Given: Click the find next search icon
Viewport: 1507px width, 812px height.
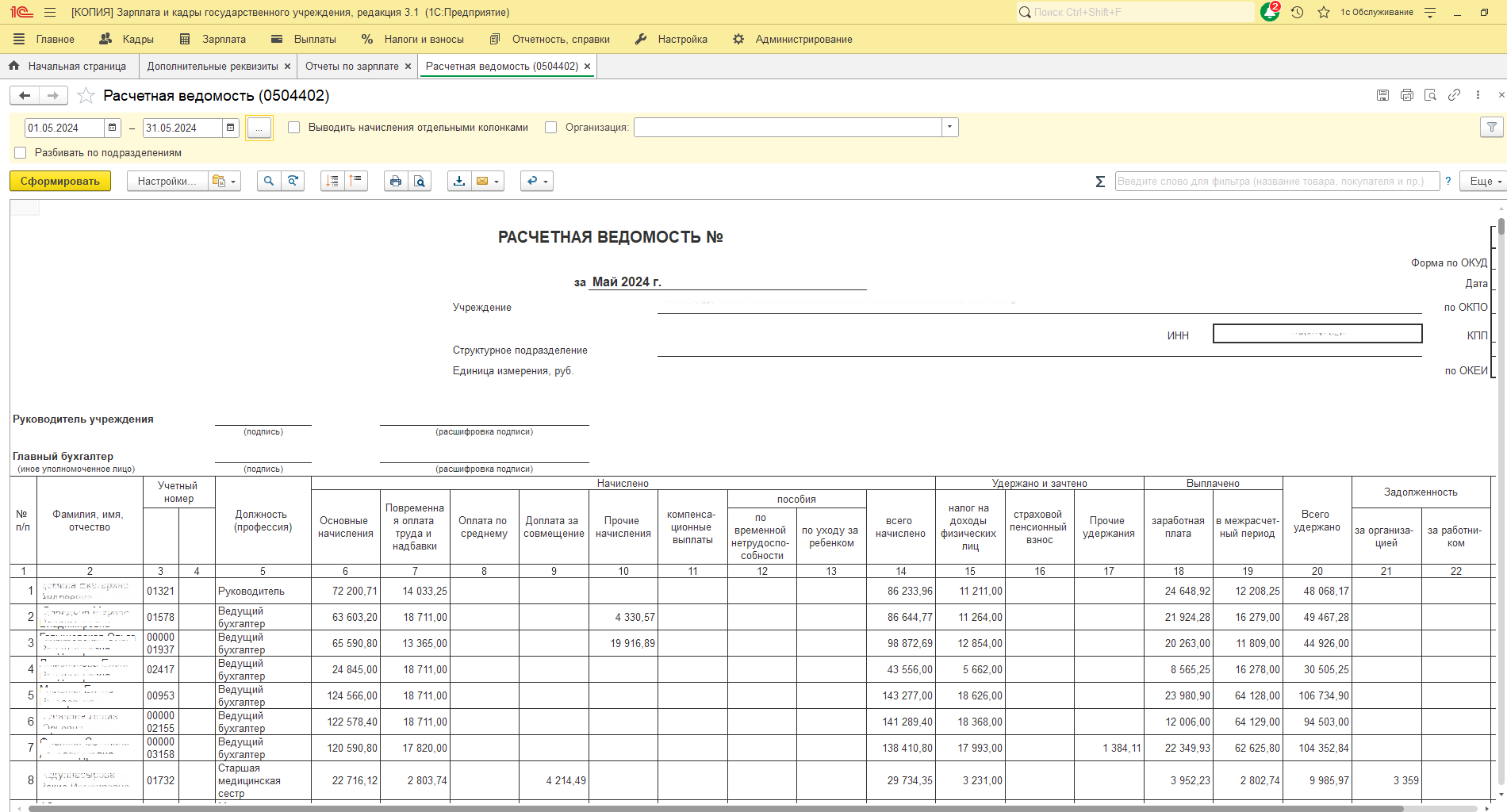Looking at the screenshot, I should coord(293,181).
